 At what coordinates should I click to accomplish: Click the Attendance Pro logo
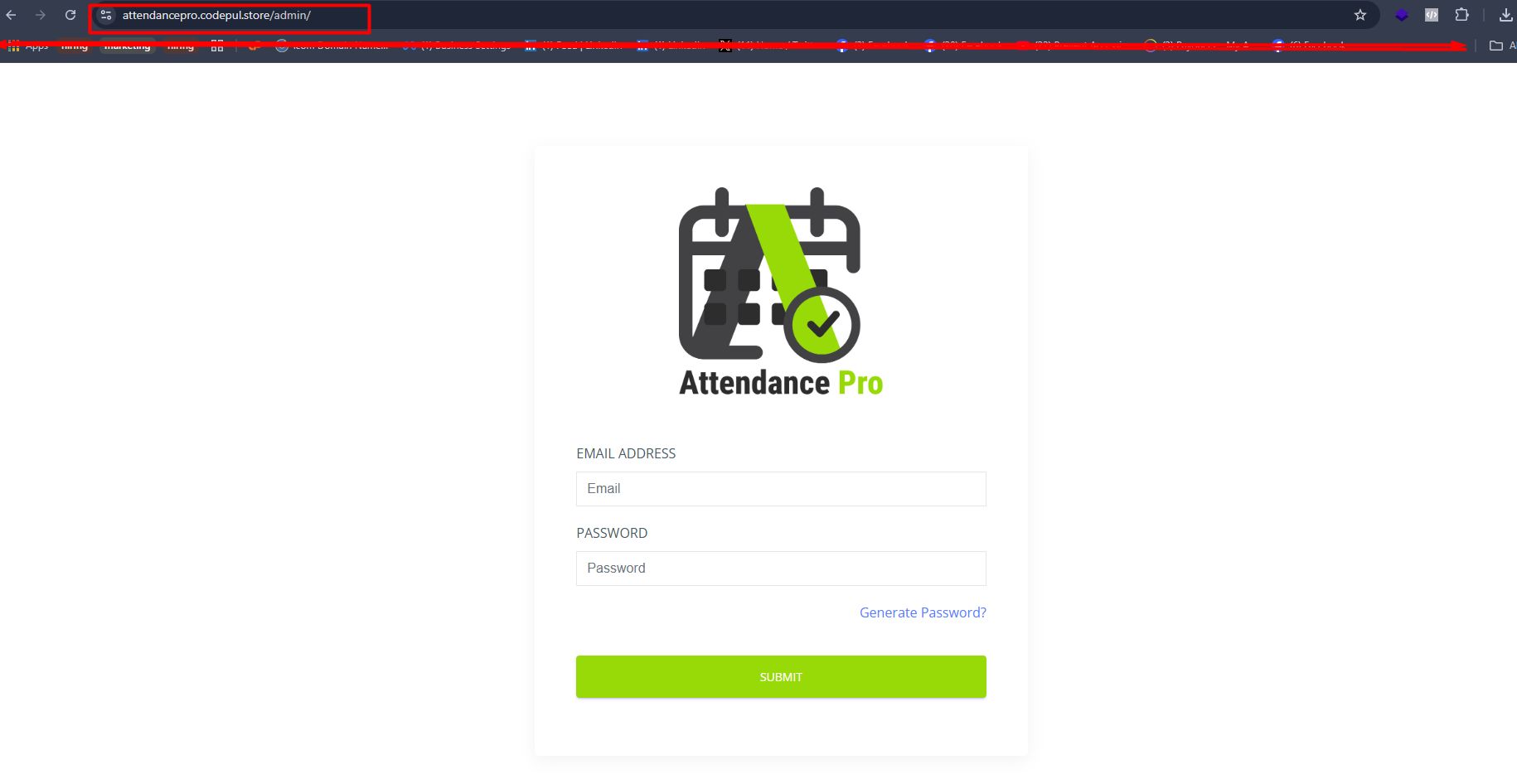pyautogui.click(x=781, y=293)
